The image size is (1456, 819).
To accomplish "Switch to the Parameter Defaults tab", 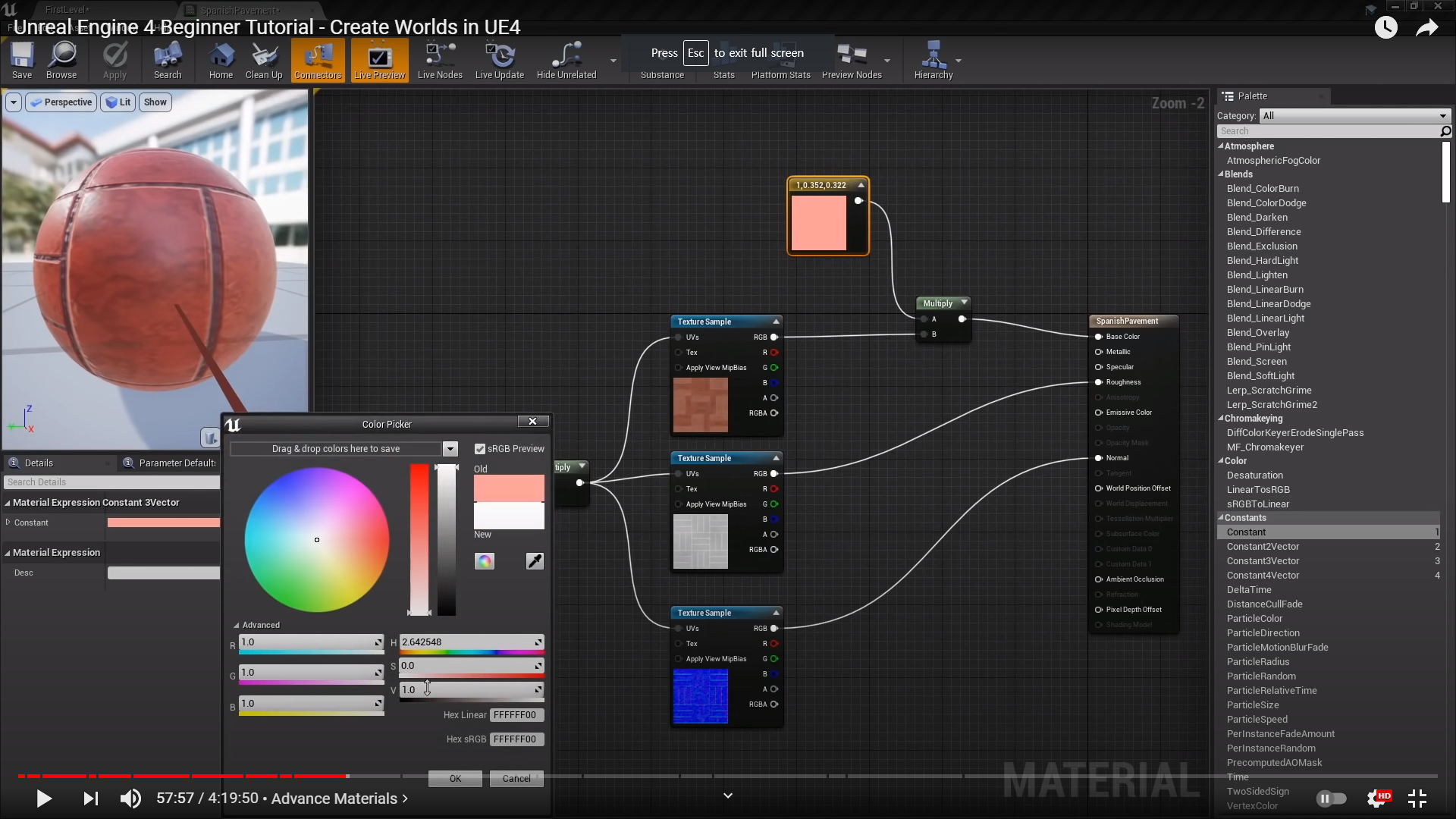I will coord(171,463).
